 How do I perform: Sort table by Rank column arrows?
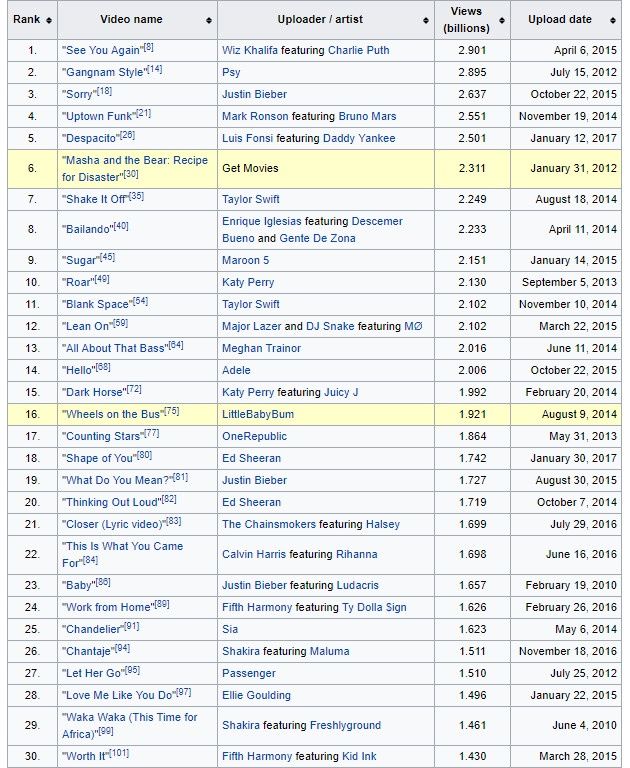click(48, 20)
